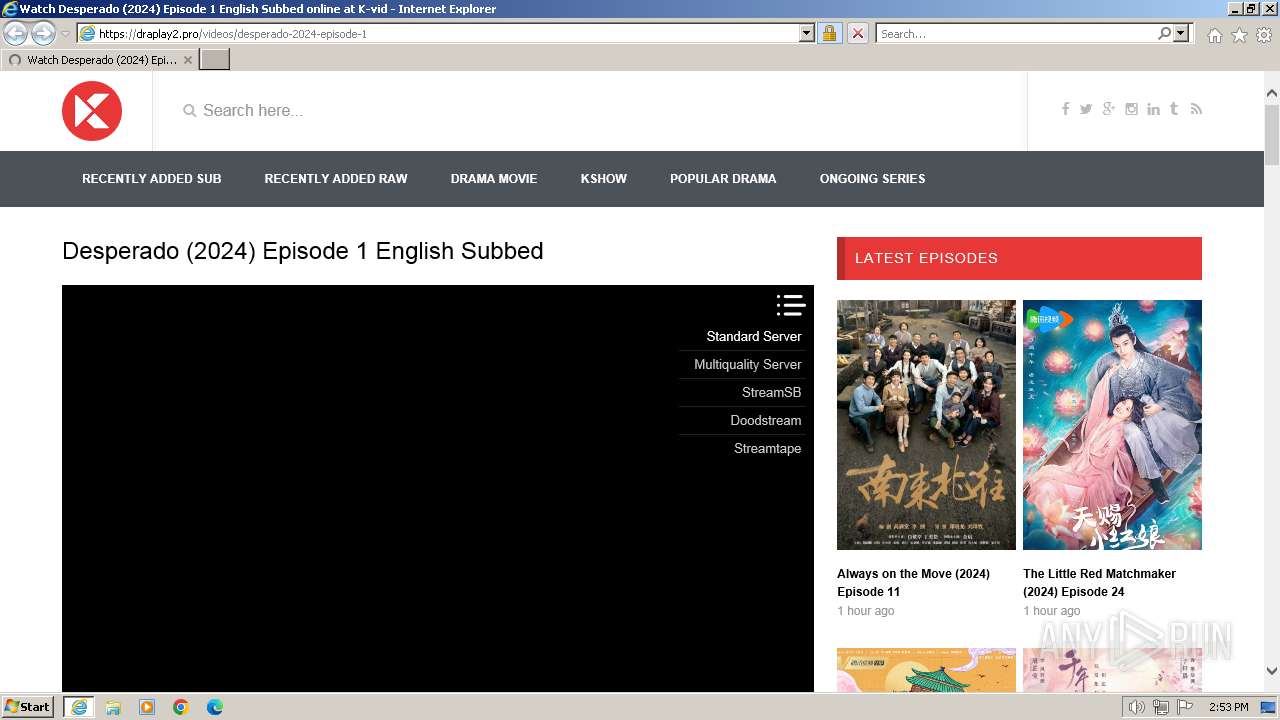
Task: Click the K-vid red logo
Action: pos(92,111)
